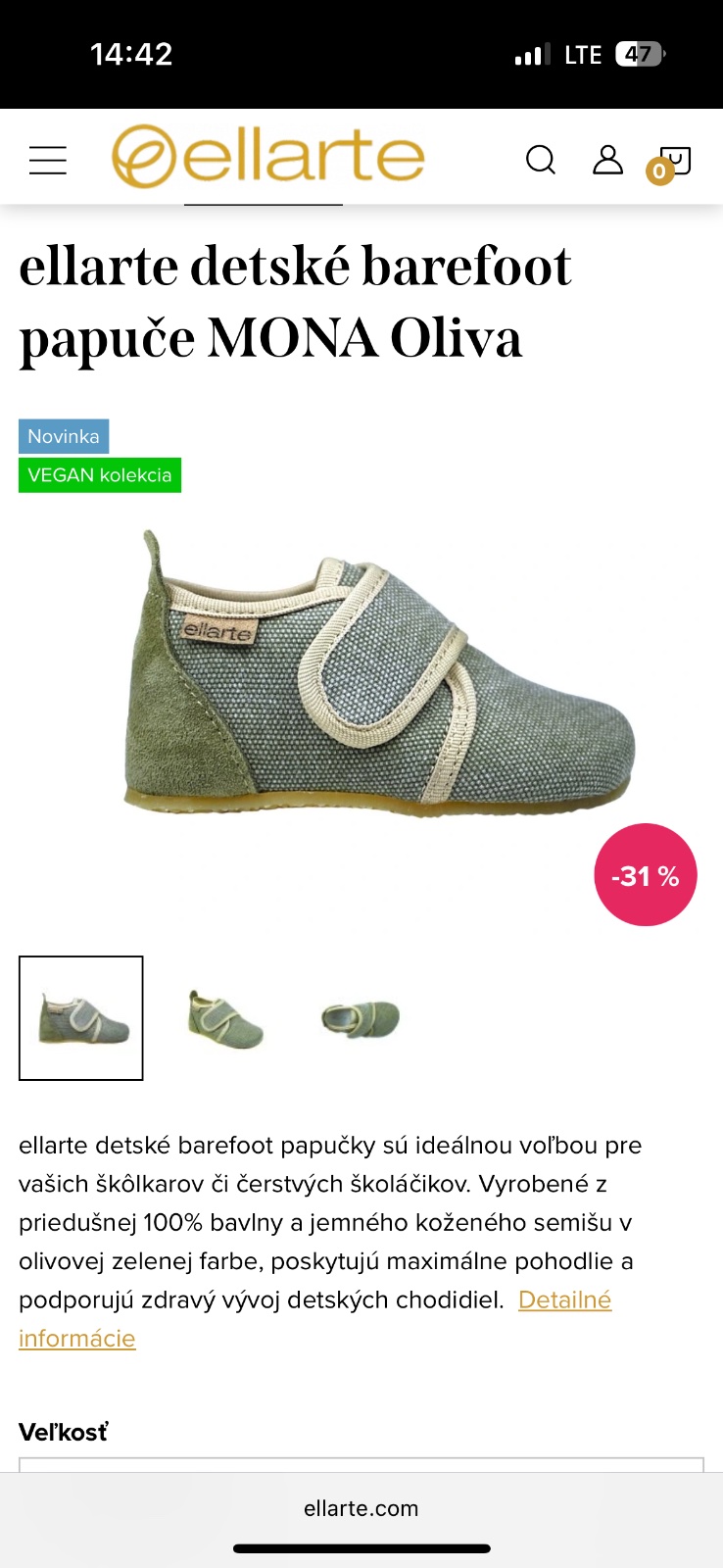Tap the ellarte logo
The height and width of the screenshot is (1568, 723).
click(267, 157)
